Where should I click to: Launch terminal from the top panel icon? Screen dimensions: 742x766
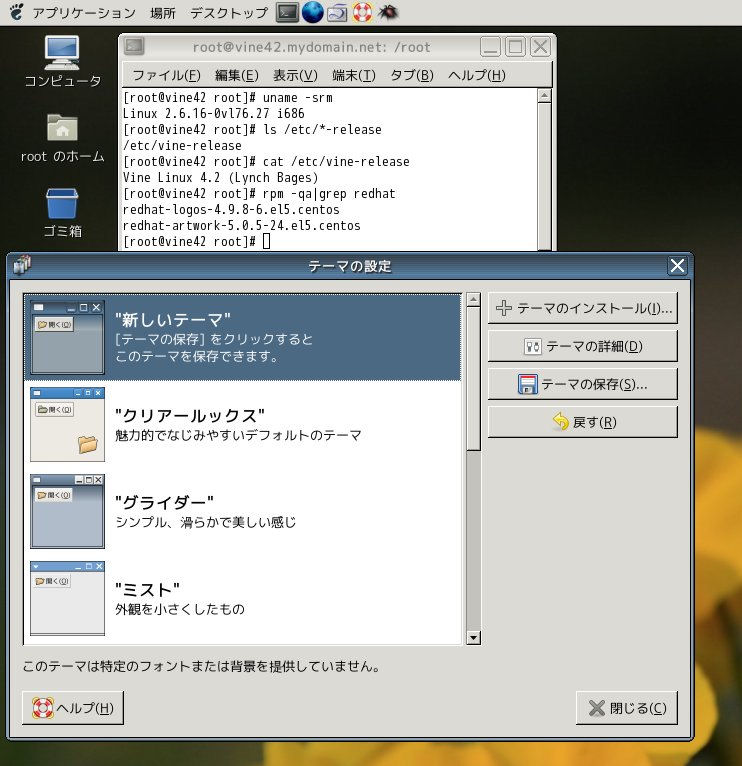287,13
